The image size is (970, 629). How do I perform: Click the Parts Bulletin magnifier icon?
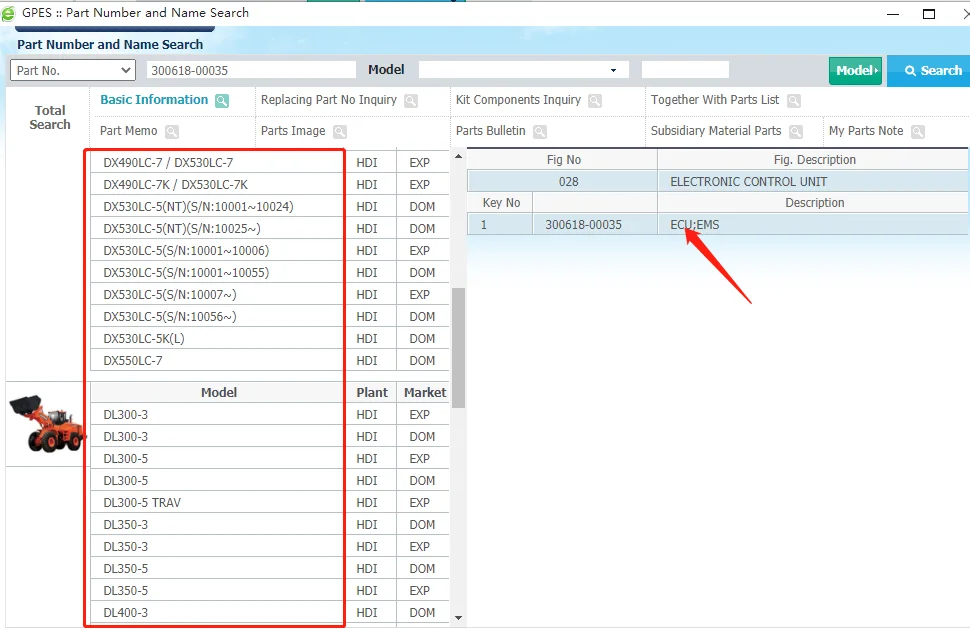coord(540,132)
